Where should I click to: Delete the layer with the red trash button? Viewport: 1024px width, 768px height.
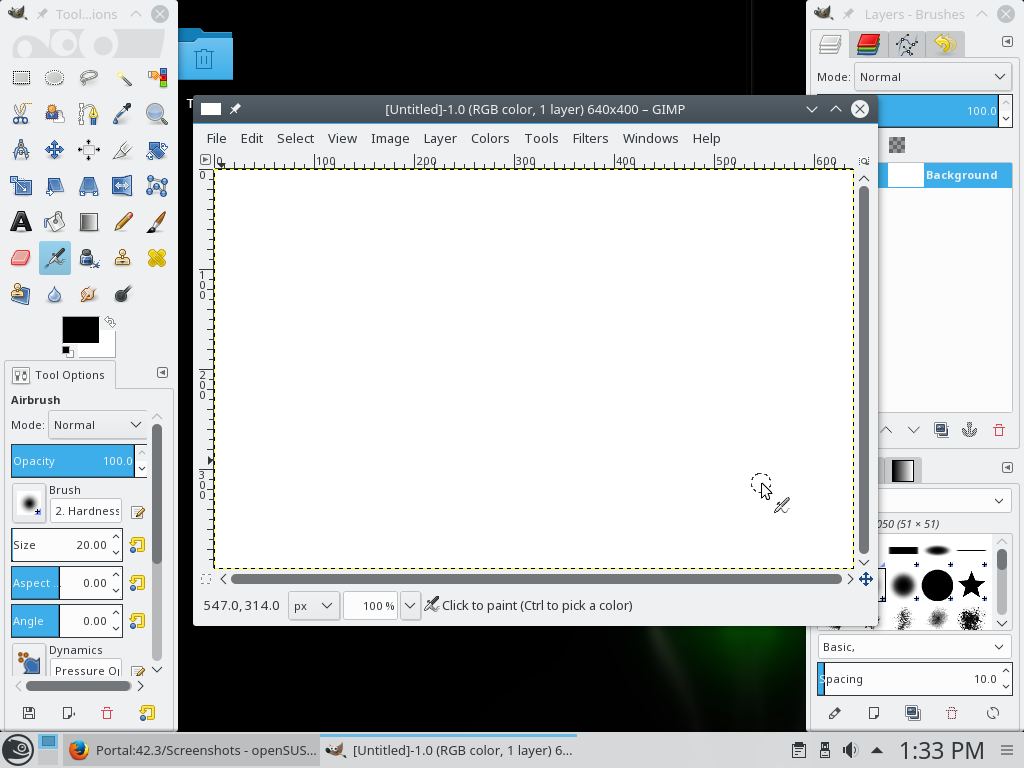coord(998,430)
